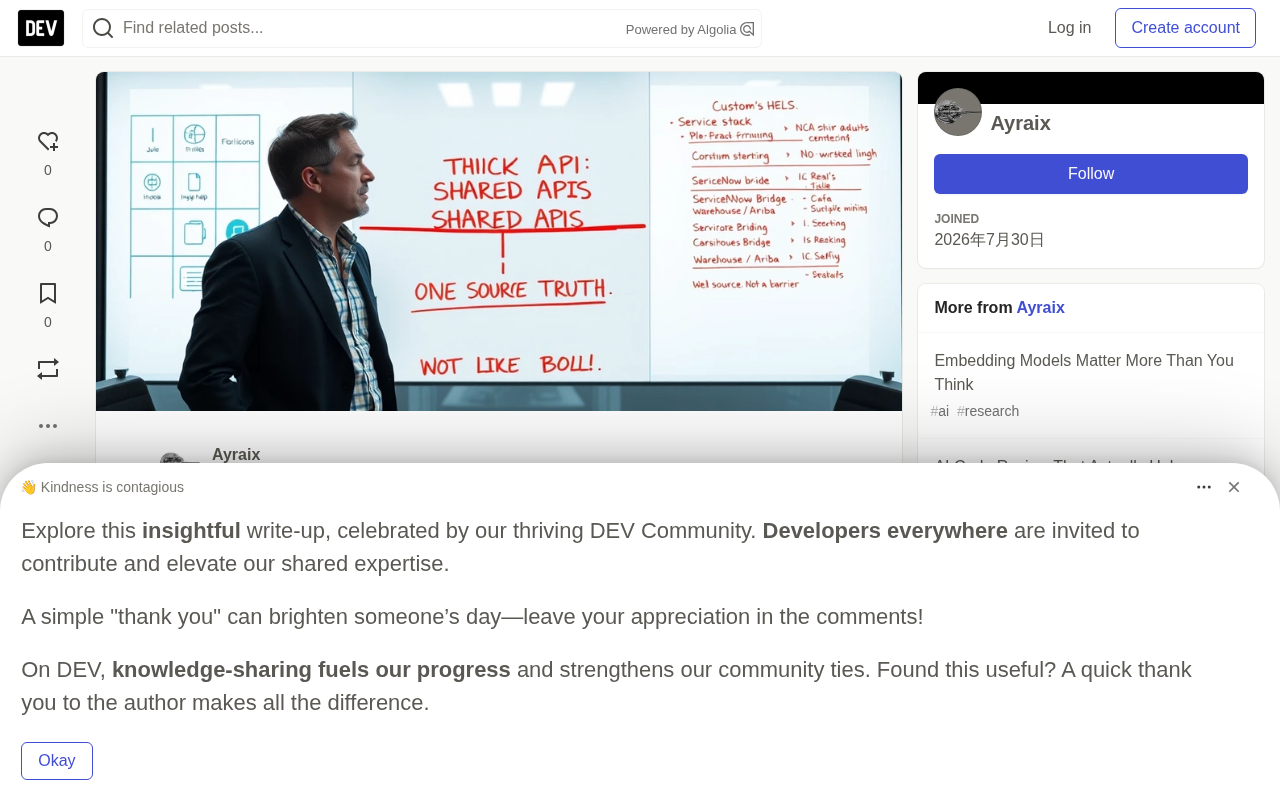Click the boost repost arrows icon
The height and width of the screenshot is (800, 1280).
coord(48,369)
